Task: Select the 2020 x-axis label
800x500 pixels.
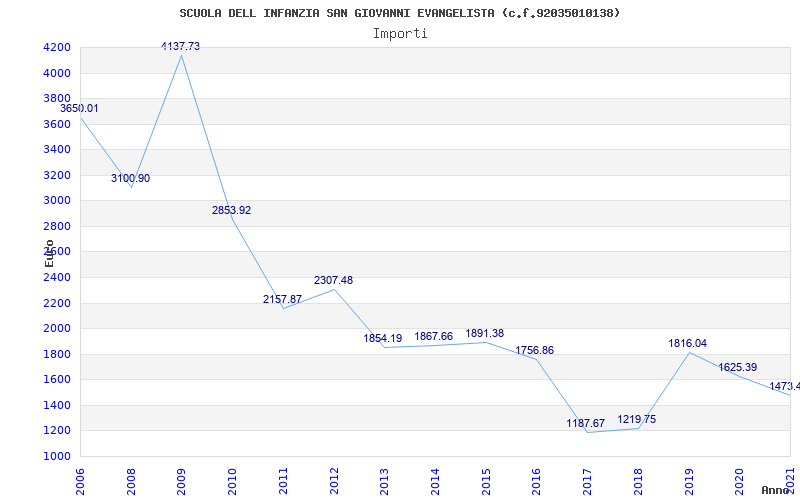Action: tap(739, 481)
